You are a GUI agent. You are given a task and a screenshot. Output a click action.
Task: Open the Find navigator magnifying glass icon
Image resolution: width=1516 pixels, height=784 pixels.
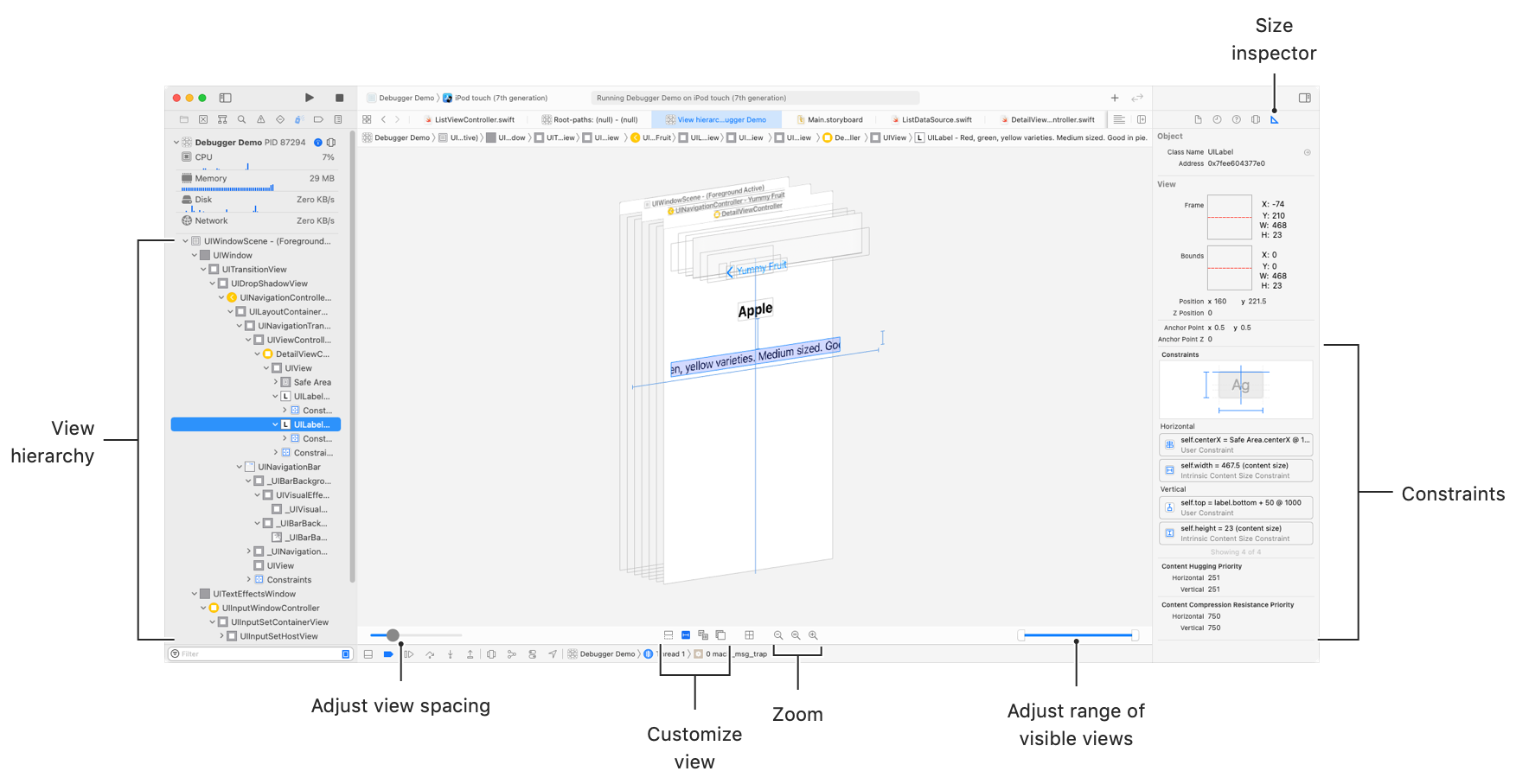(x=241, y=119)
